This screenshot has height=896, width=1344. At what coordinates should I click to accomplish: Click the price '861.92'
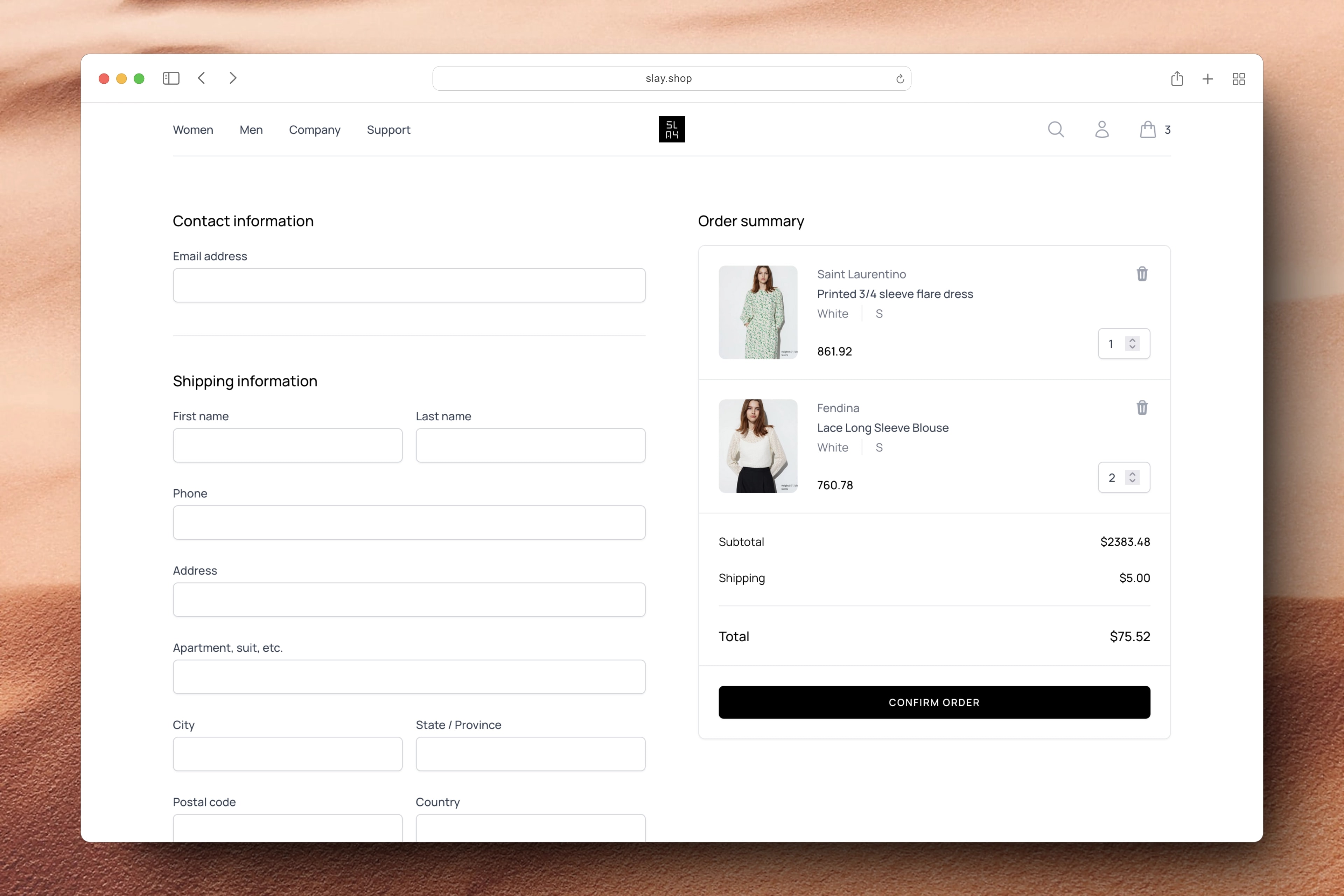834,351
